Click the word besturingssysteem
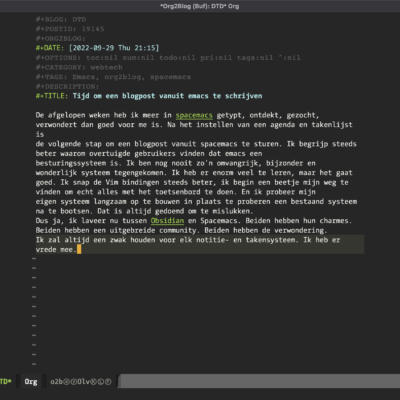Image resolution: width=400 pixels, height=400 pixels. (x=71, y=163)
